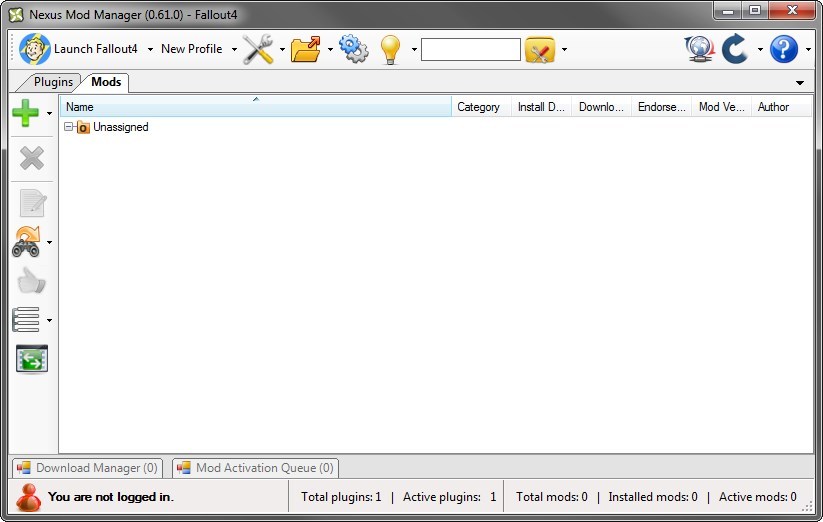This screenshot has width=823, height=522.
Task: Open the New Profile dropdown arrow
Action: click(234, 49)
